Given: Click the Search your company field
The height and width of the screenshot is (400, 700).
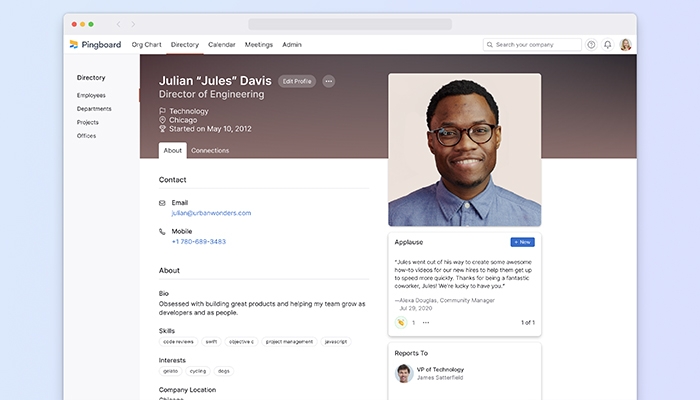Looking at the screenshot, I should pos(532,45).
